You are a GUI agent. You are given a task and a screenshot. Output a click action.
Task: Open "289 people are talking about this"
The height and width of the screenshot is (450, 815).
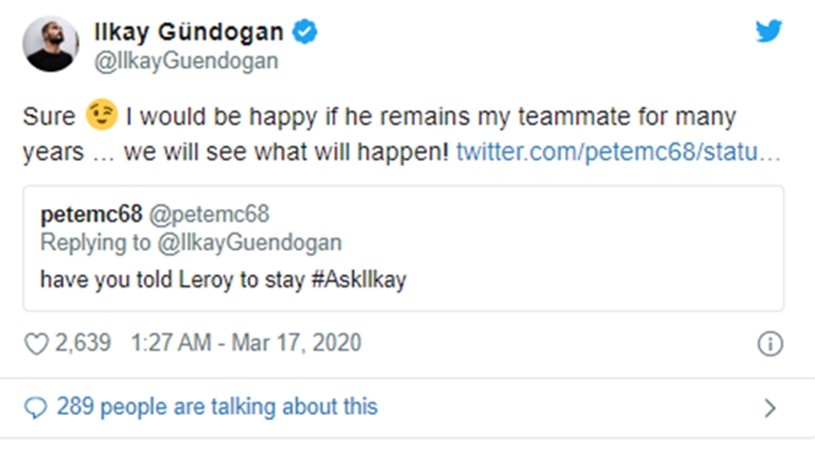[x=217, y=407]
